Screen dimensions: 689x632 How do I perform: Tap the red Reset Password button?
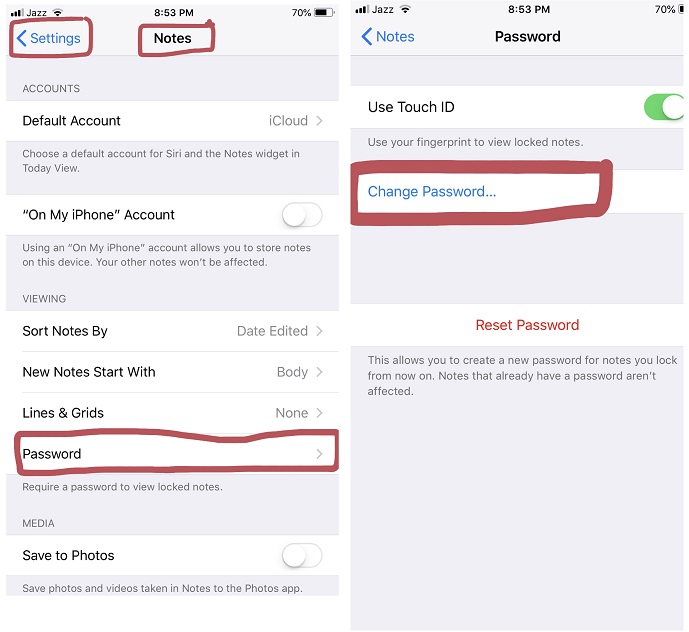[x=527, y=325]
